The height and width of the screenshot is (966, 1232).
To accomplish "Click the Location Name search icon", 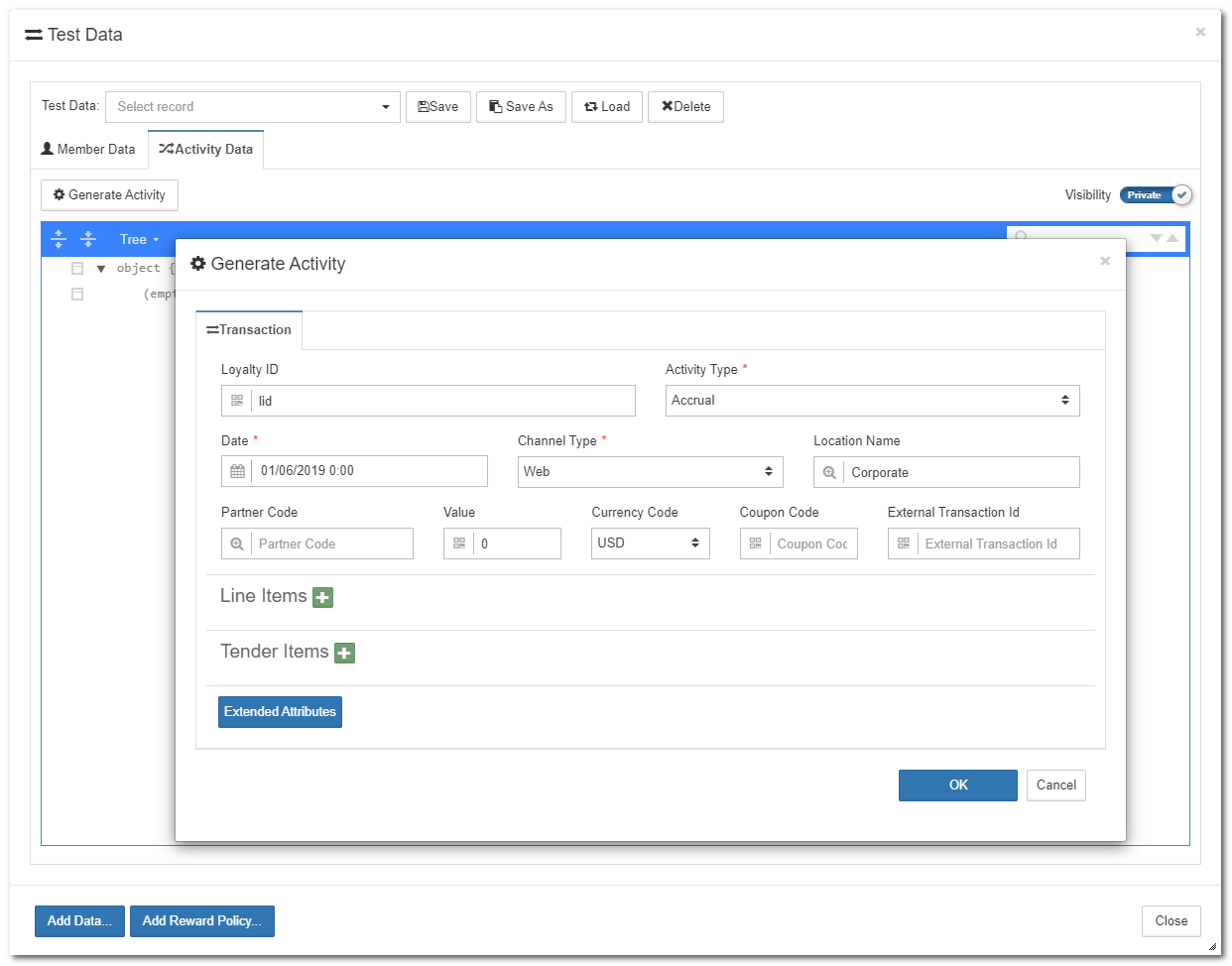I will coord(829,473).
